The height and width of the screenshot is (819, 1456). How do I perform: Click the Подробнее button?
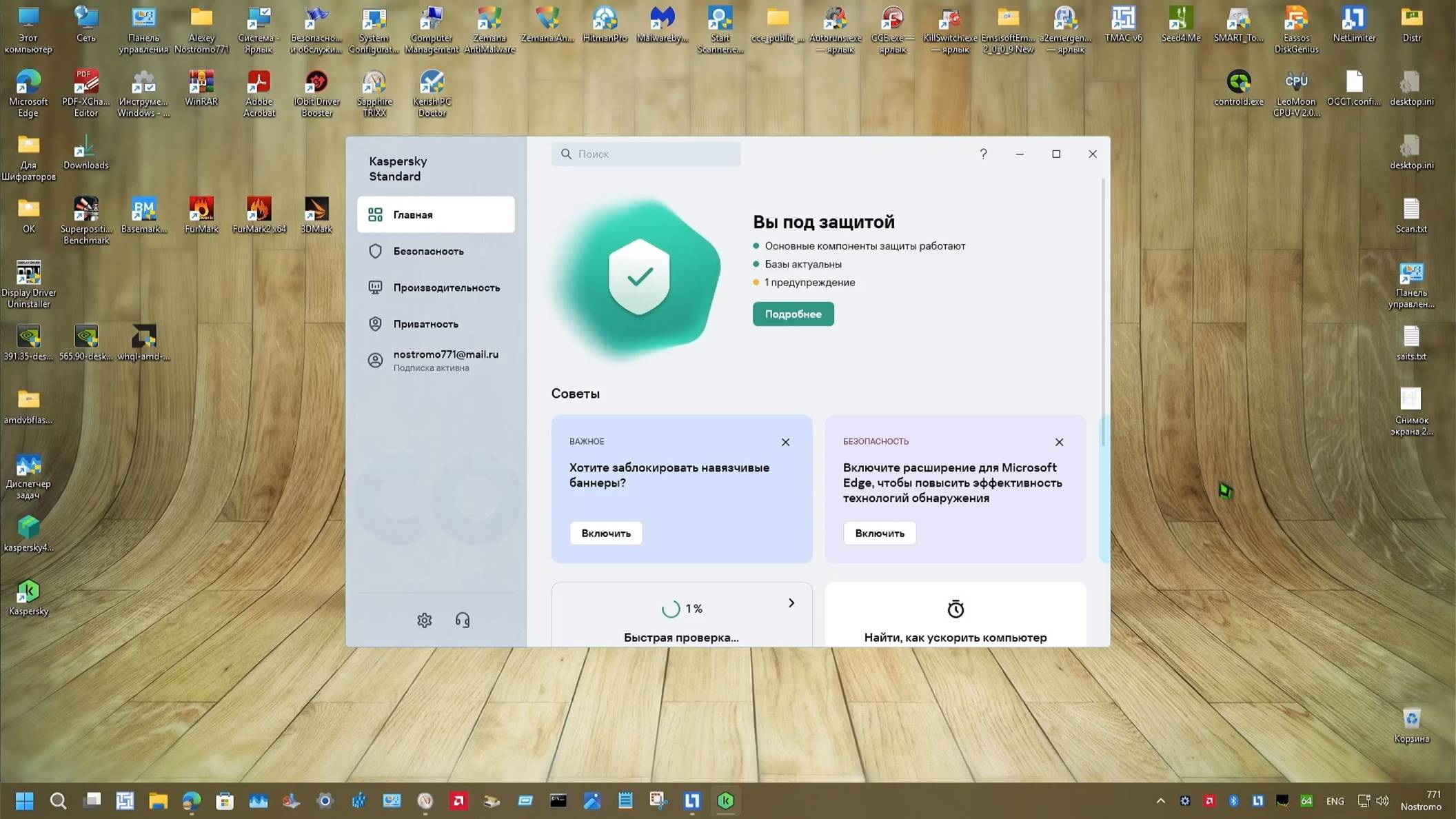coord(793,314)
